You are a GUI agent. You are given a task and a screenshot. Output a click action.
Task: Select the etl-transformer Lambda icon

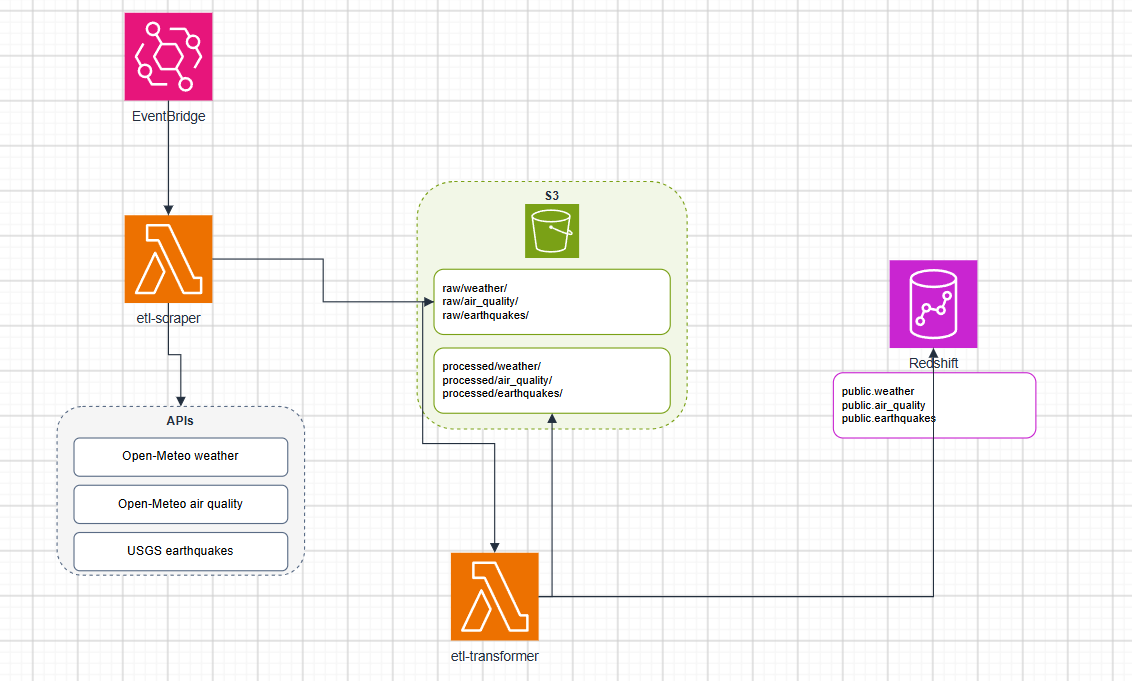pyautogui.click(x=495, y=597)
